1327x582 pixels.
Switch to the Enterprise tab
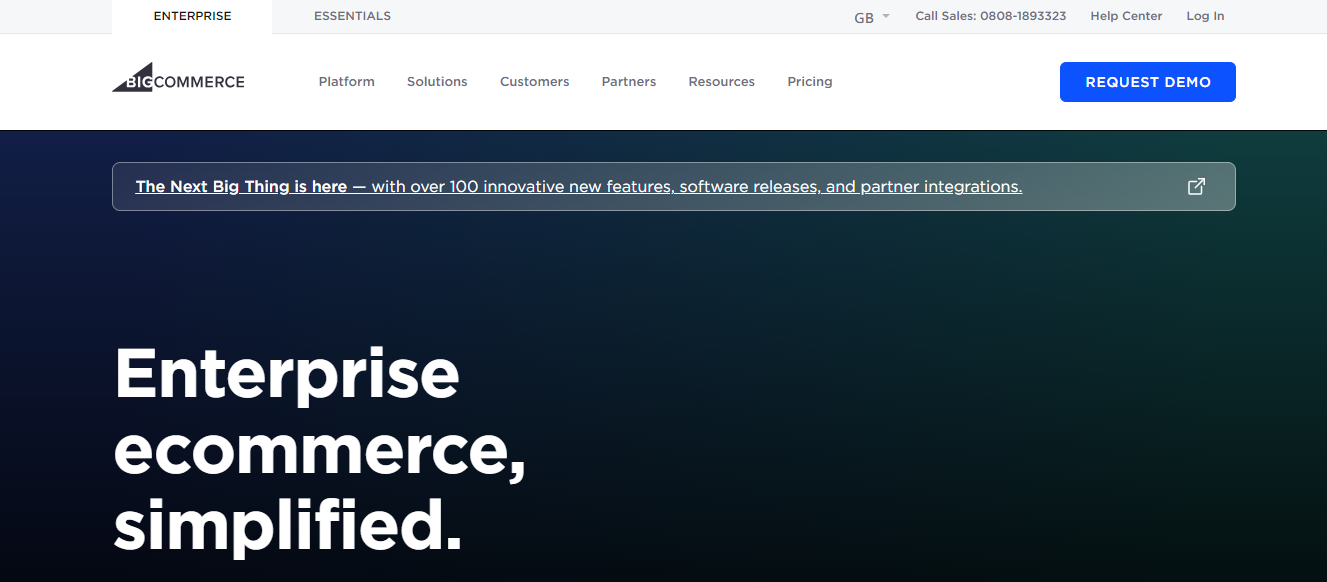[x=192, y=16]
